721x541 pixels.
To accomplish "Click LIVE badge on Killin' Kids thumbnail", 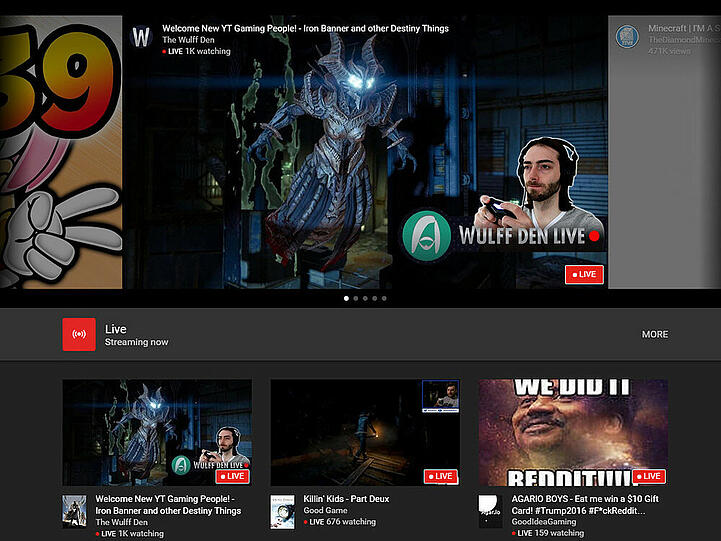I will 441,476.
